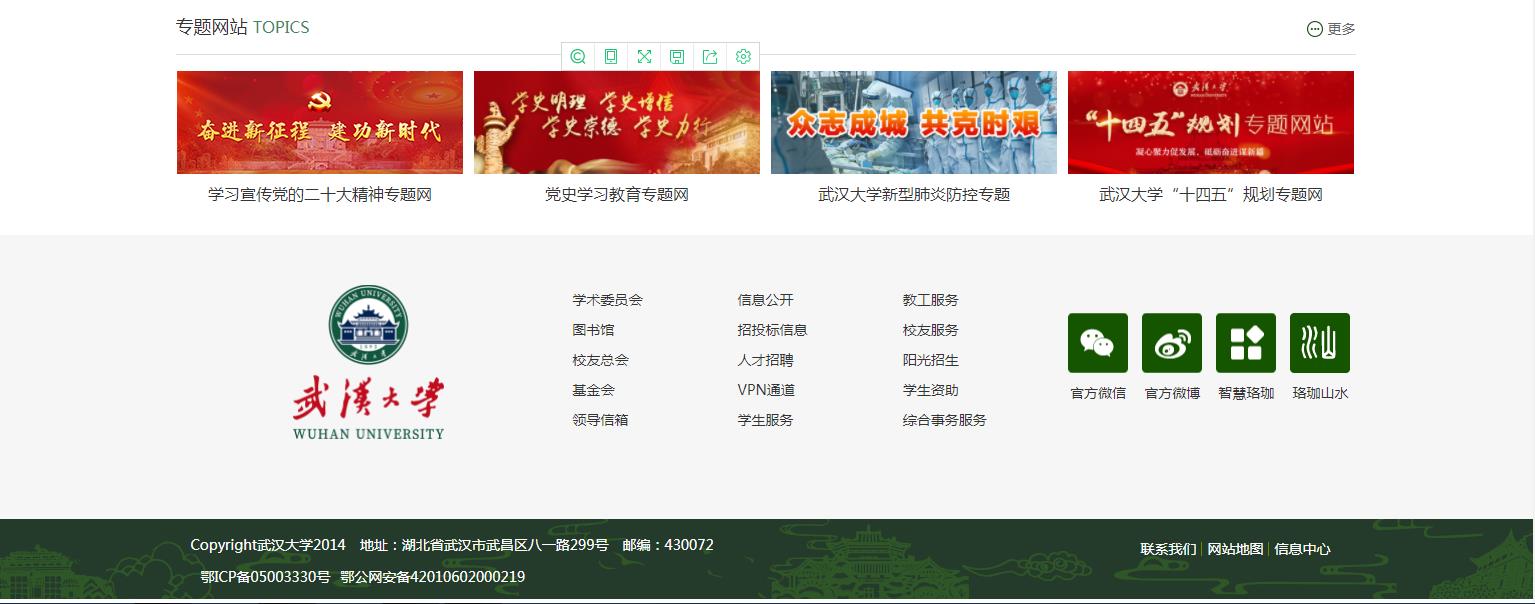The width and height of the screenshot is (1535, 604).
Task: Open the 官方微信 WeChat icon
Action: coord(1098,343)
